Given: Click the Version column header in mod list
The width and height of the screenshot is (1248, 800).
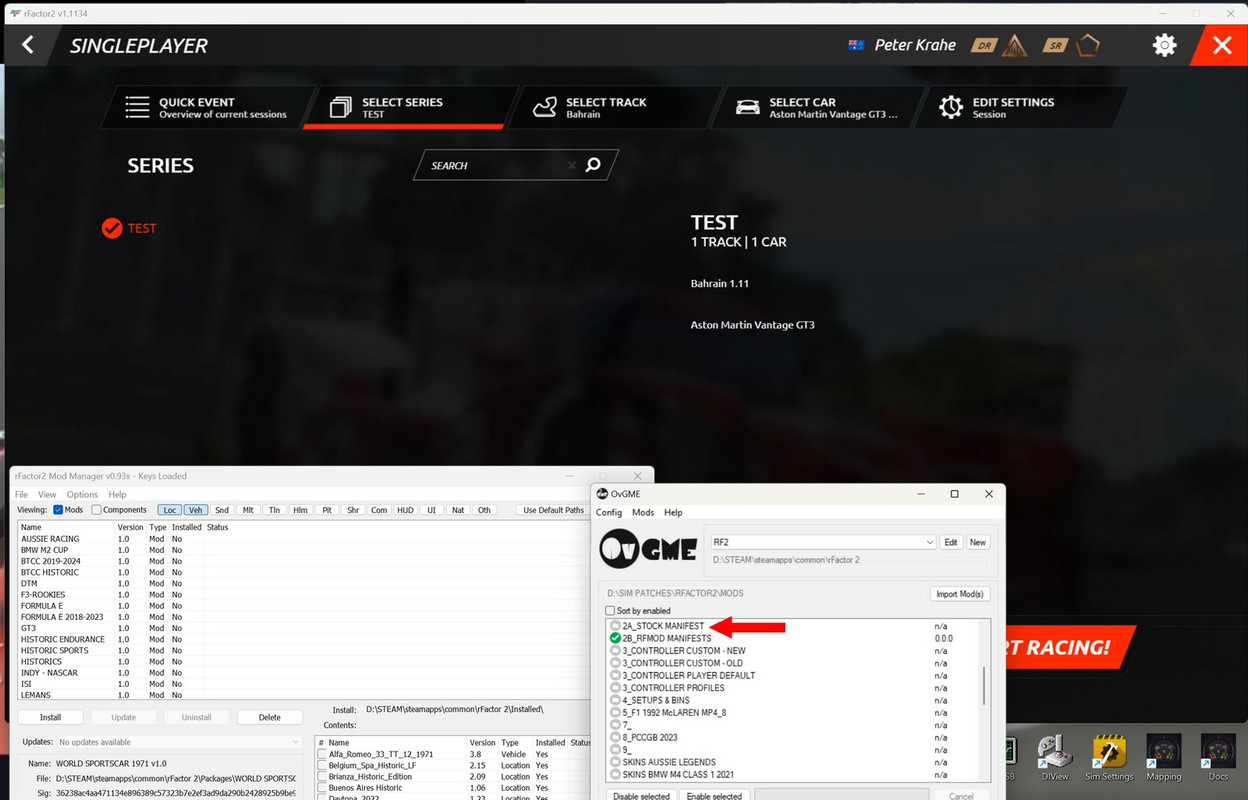Looking at the screenshot, I should pos(131,527).
